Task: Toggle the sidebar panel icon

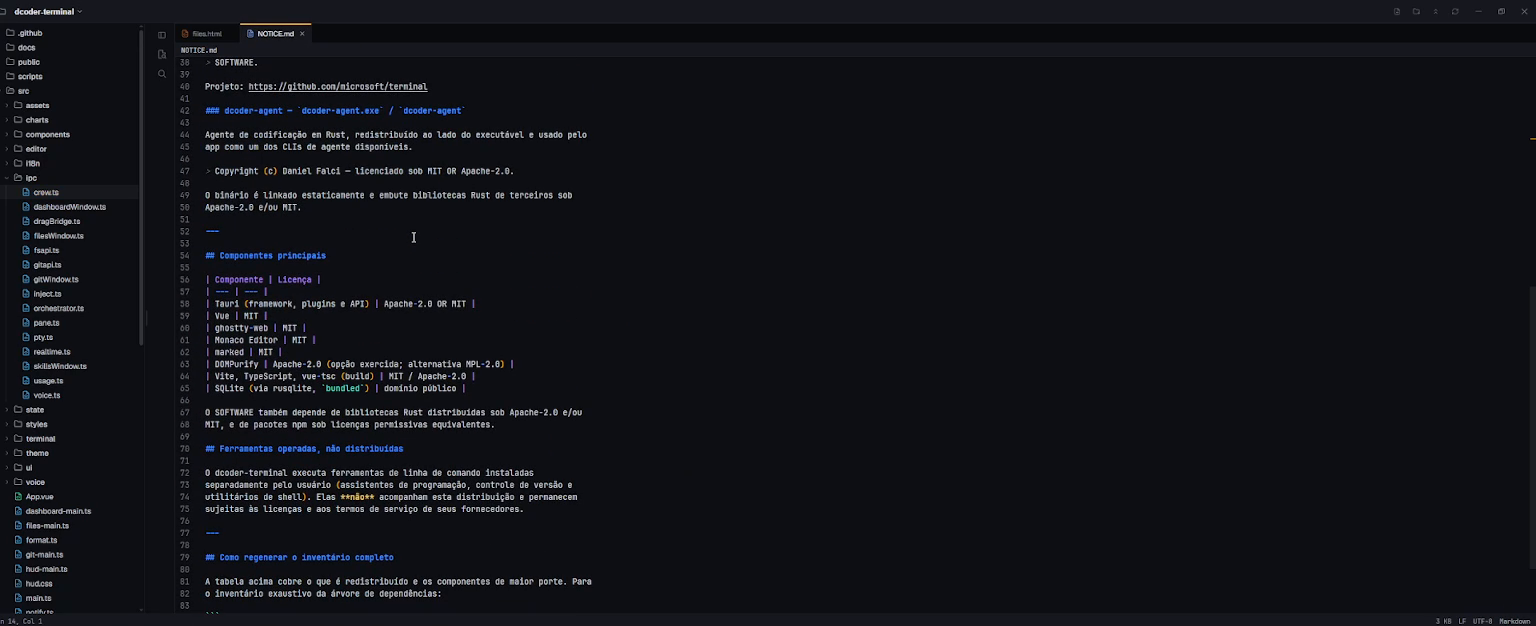Action: (x=162, y=35)
